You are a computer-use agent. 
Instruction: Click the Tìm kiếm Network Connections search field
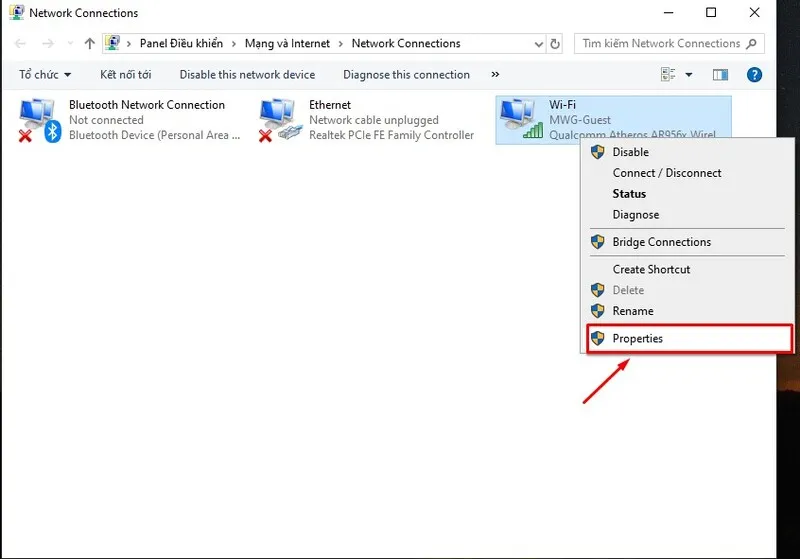coord(660,44)
